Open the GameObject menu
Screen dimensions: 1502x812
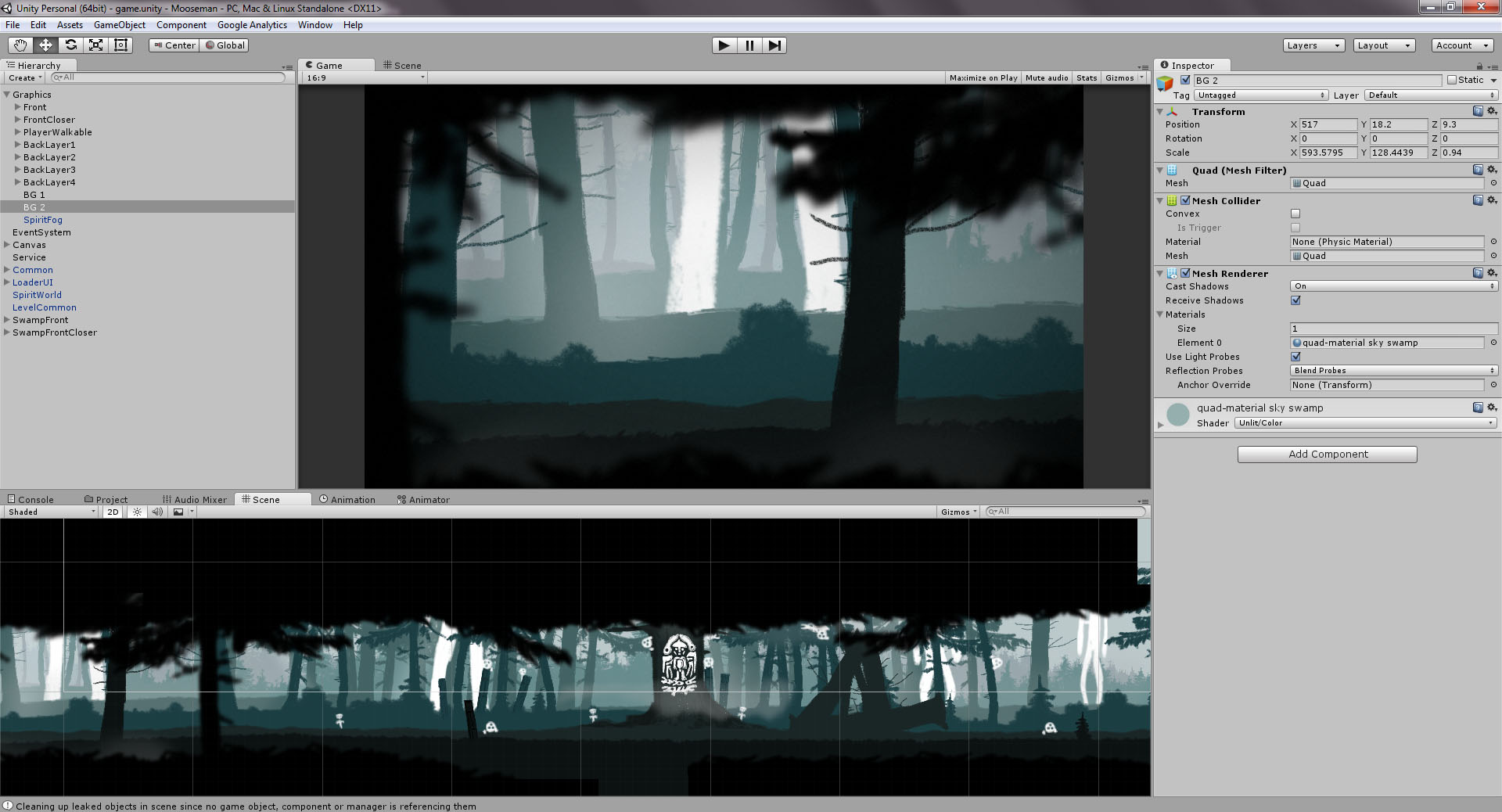[119, 25]
